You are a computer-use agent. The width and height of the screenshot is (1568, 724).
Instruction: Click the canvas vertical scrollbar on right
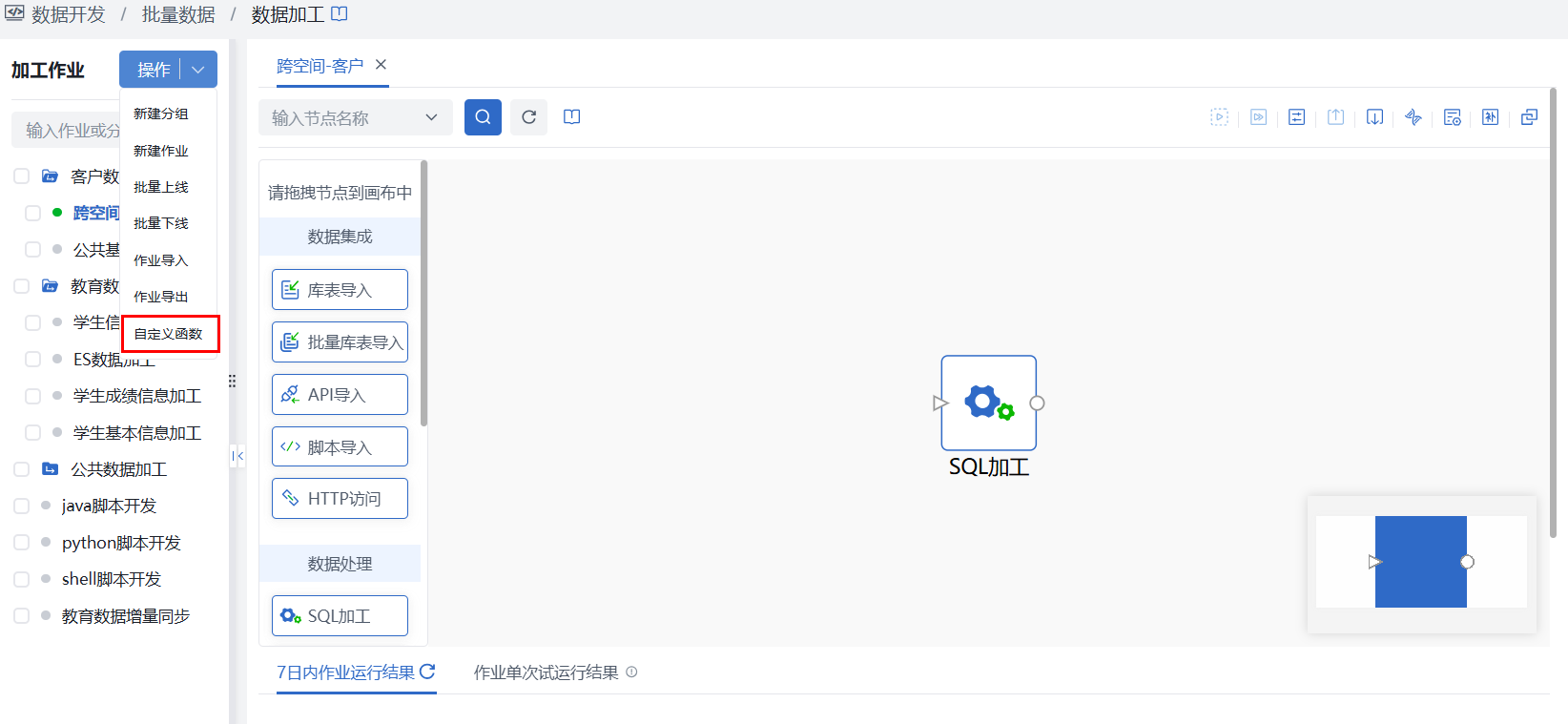pos(1553,312)
